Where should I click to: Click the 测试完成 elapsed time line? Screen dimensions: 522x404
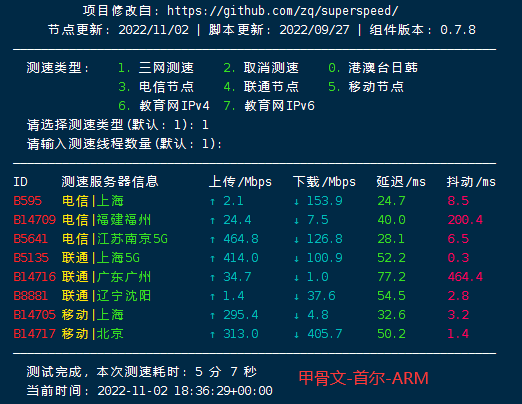tap(142, 372)
